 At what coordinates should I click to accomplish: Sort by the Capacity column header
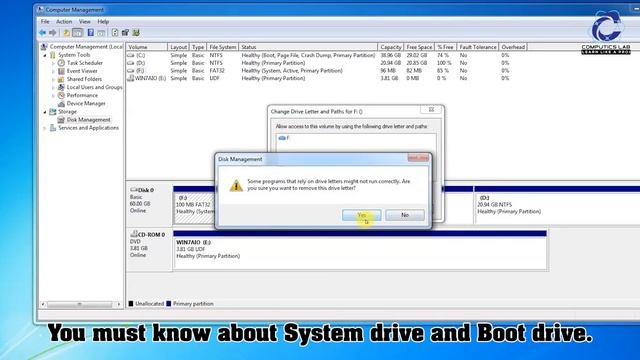pos(391,47)
